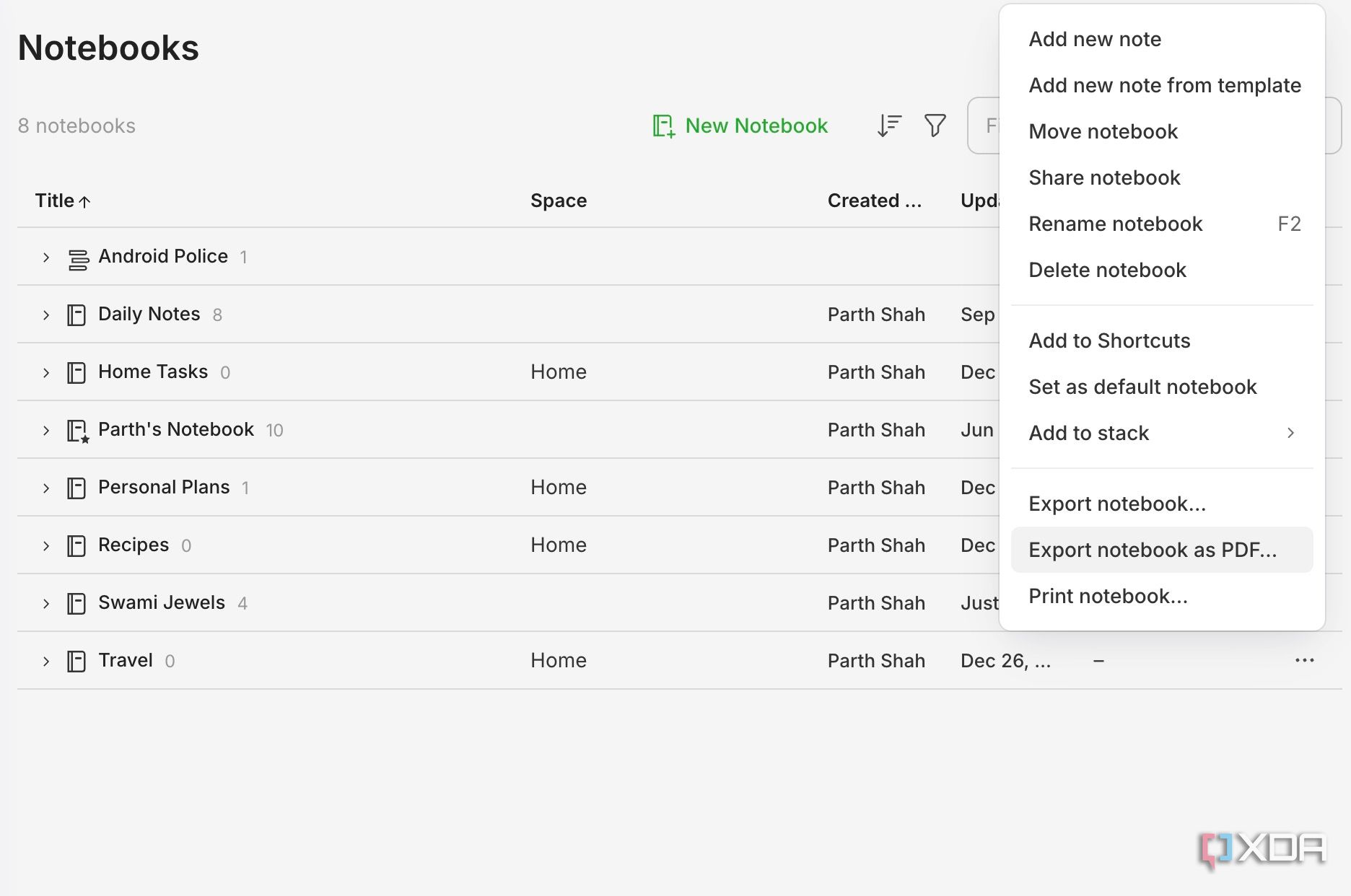Expand the Travel notebook
Image resolution: width=1351 pixels, height=896 pixels.
tap(46, 662)
